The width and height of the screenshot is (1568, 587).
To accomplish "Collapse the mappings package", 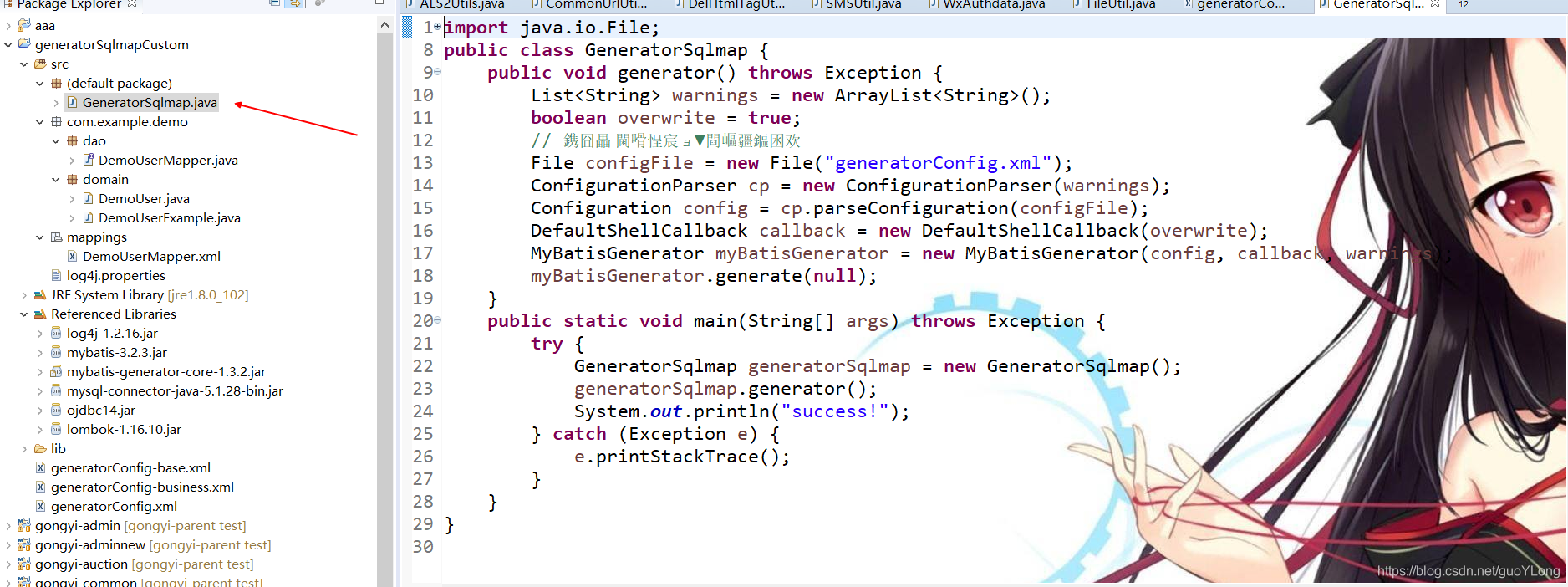I will (x=40, y=237).
